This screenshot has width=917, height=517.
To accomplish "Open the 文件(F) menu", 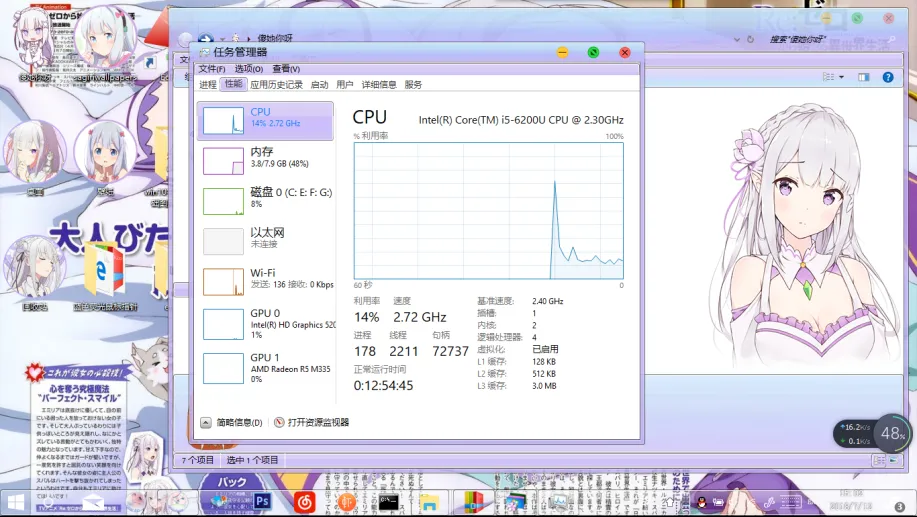I will [211, 69].
